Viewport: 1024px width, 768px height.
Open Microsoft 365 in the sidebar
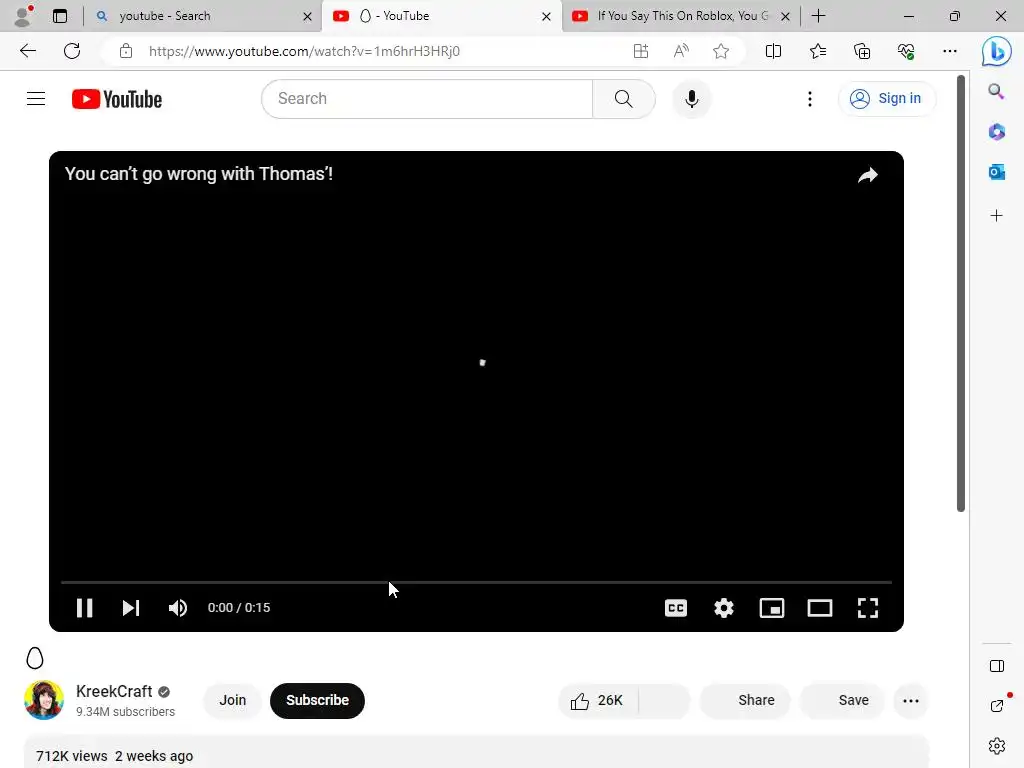997,132
